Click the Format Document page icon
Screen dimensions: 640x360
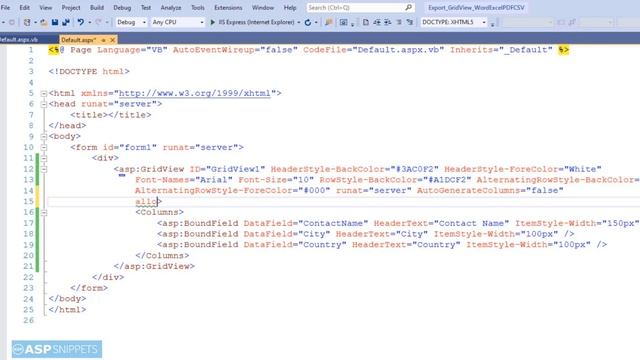click(x=366, y=22)
